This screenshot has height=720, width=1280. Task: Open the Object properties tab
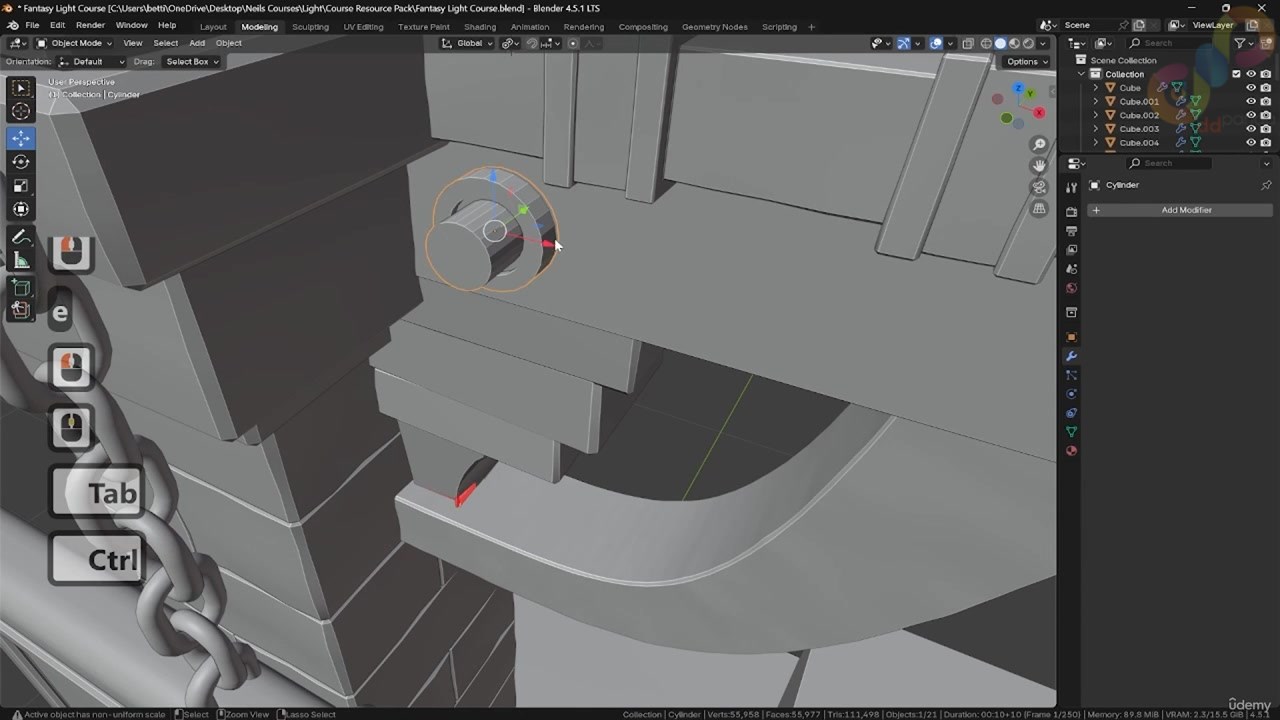(1071, 337)
